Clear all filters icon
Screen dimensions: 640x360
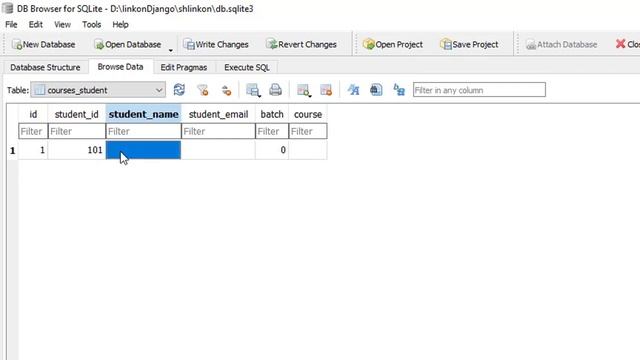(202, 90)
